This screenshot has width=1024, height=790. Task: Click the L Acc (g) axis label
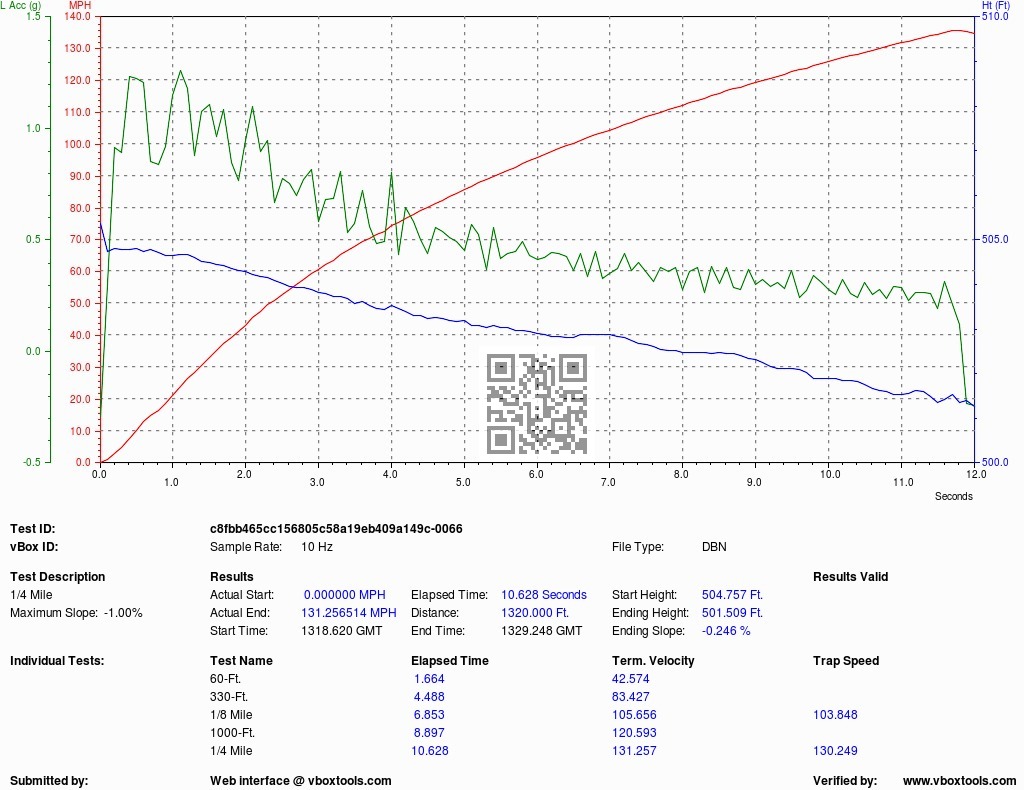pos(21,5)
